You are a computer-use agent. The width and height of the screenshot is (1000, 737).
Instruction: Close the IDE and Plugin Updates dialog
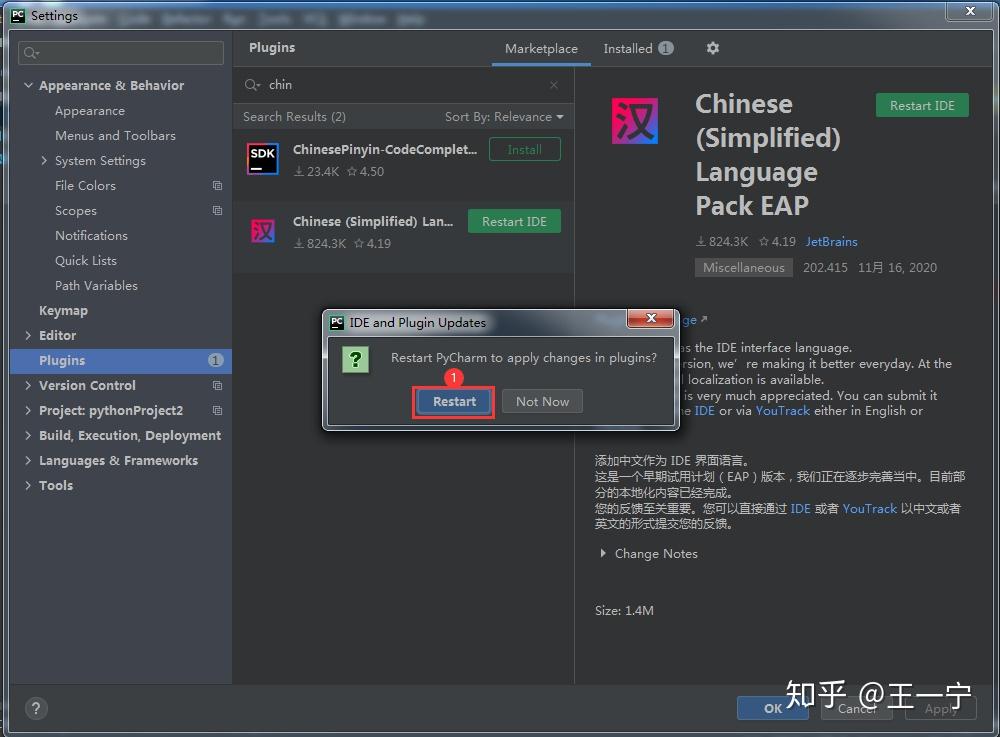(x=651, y=317)
